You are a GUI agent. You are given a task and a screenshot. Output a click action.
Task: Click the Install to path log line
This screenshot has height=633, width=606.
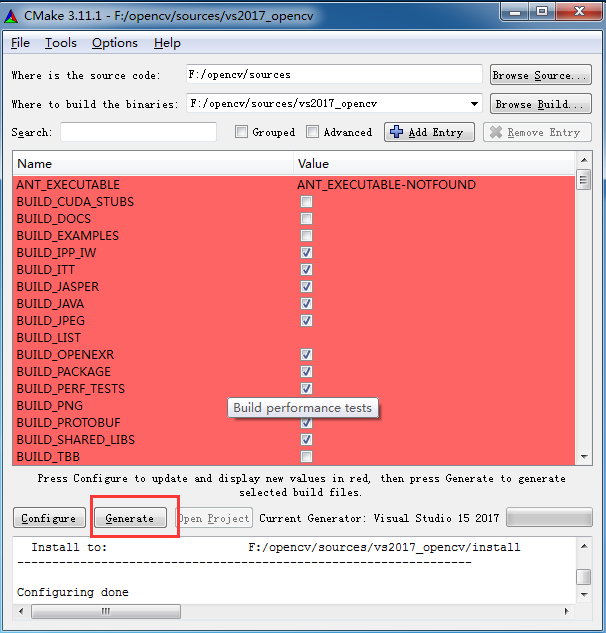(x=276, y=547)
